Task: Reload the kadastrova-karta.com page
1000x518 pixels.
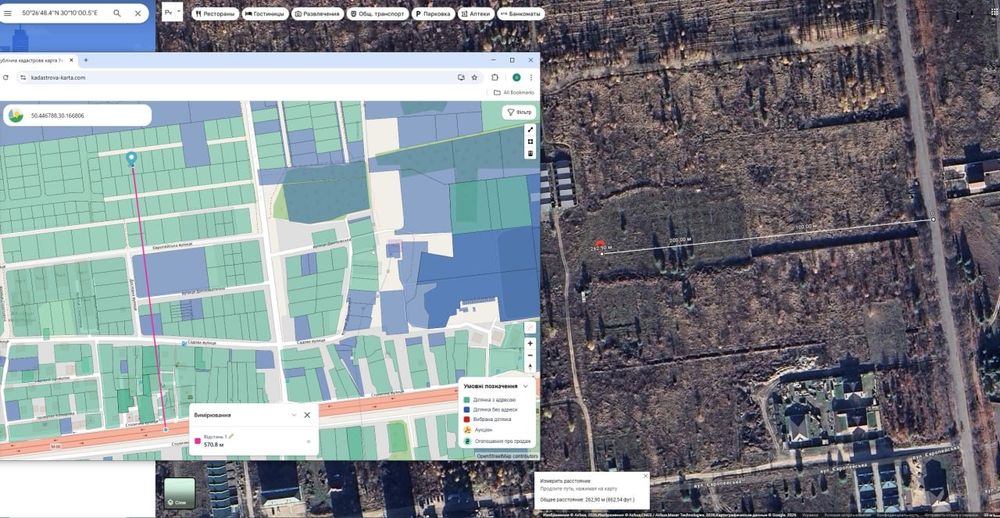Action: 6,77
